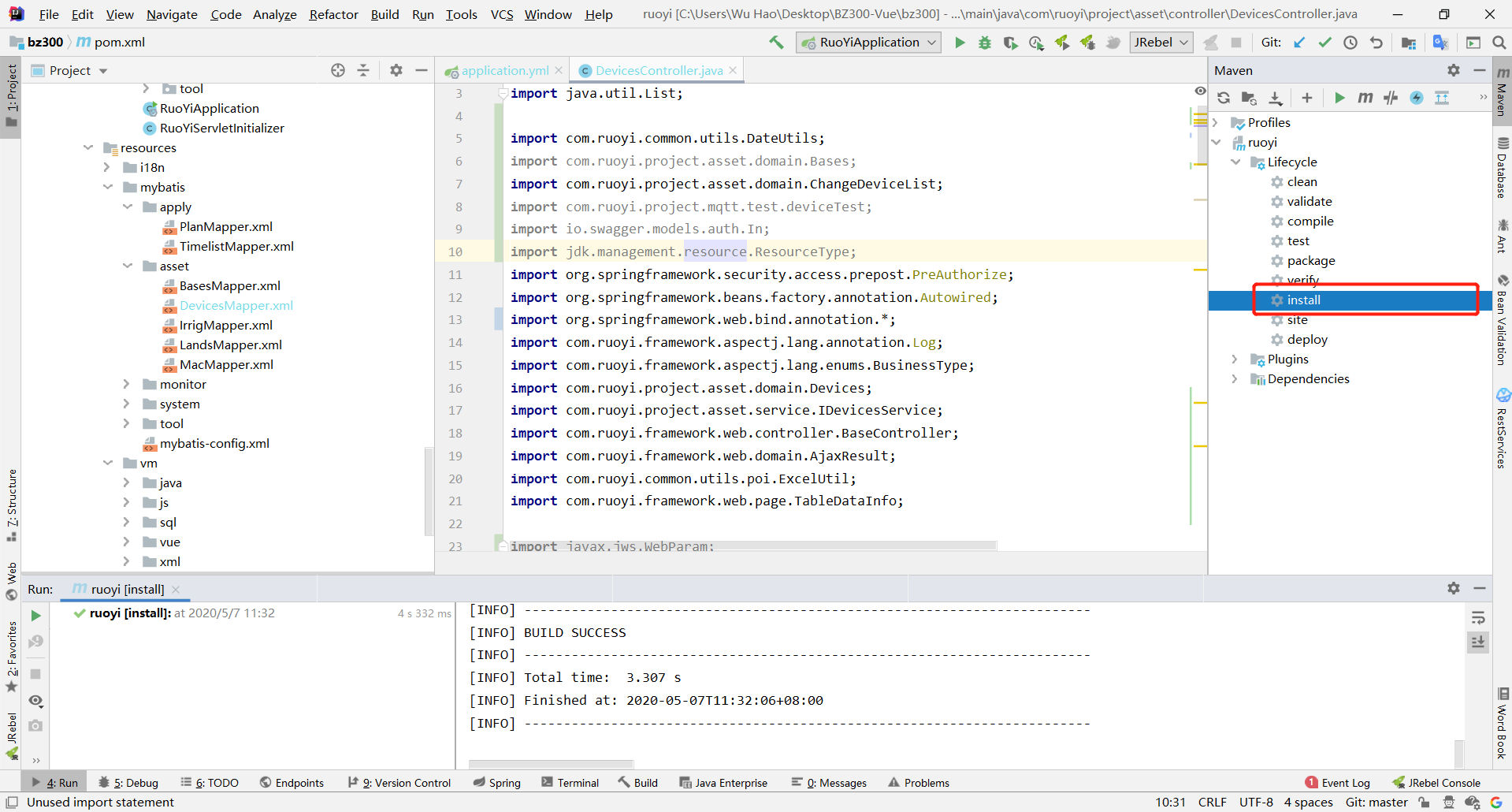Click the Git Update Project arrow
Screen dimensions: 1512x812
pos(1299,43)
